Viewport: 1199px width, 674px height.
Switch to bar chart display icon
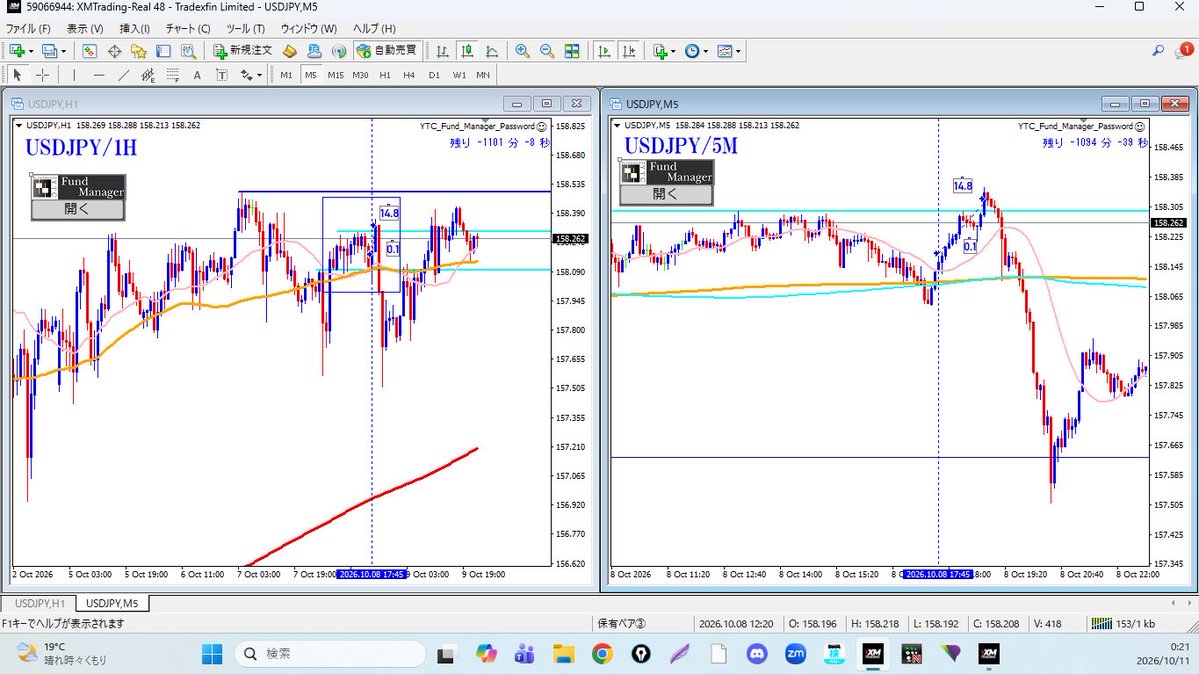coord(442,51)
